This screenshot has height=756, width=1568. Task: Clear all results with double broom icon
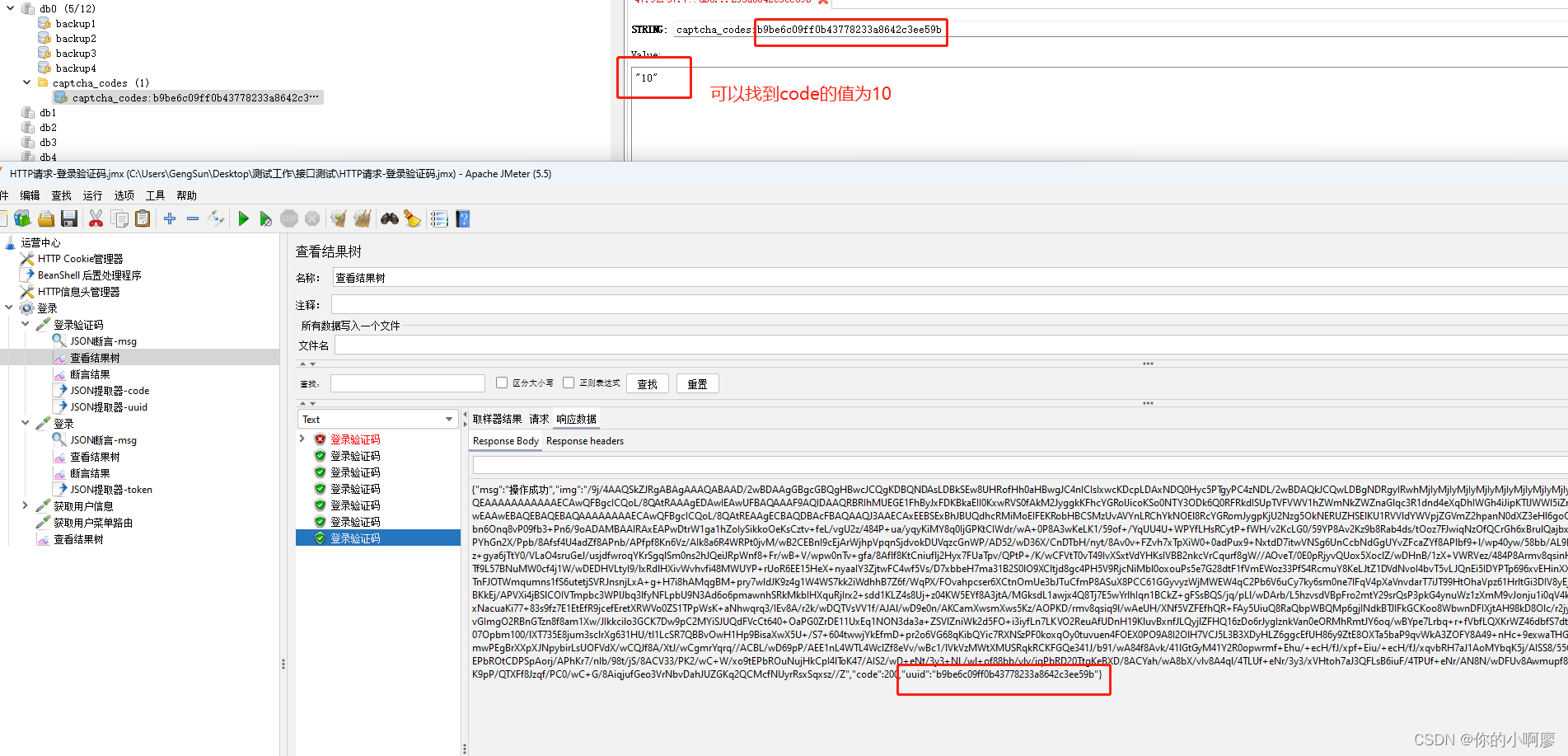coord(362,218)
